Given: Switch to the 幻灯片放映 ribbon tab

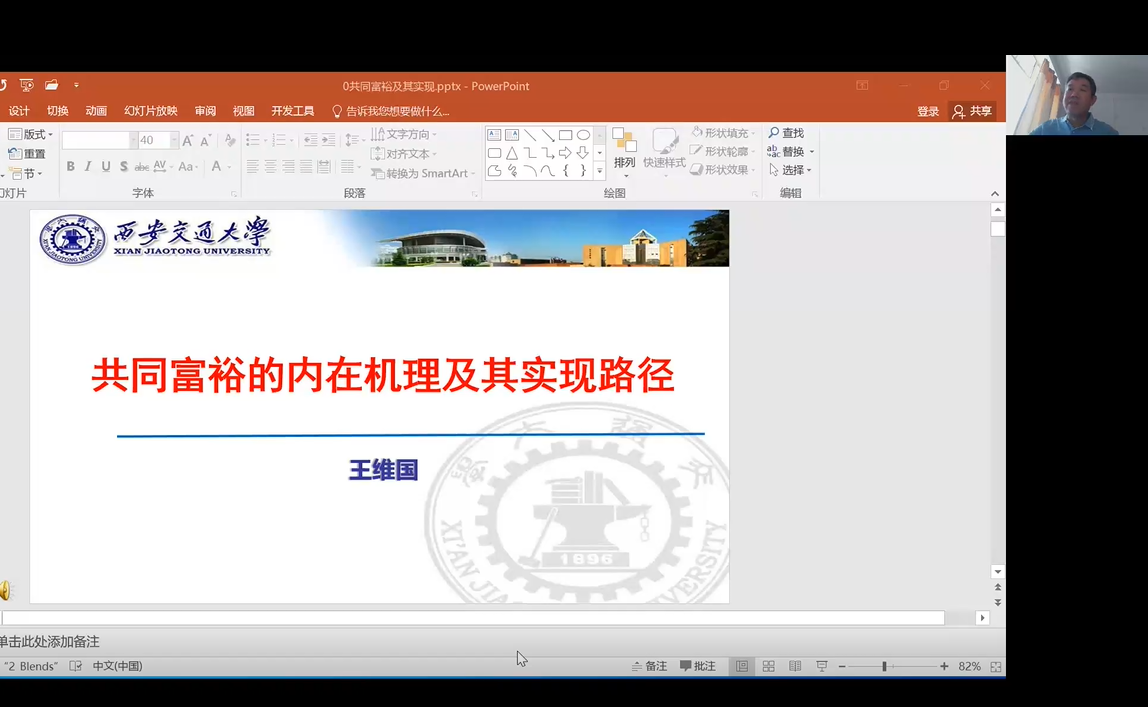Looking at the screenshot, I should coord(150,111).
